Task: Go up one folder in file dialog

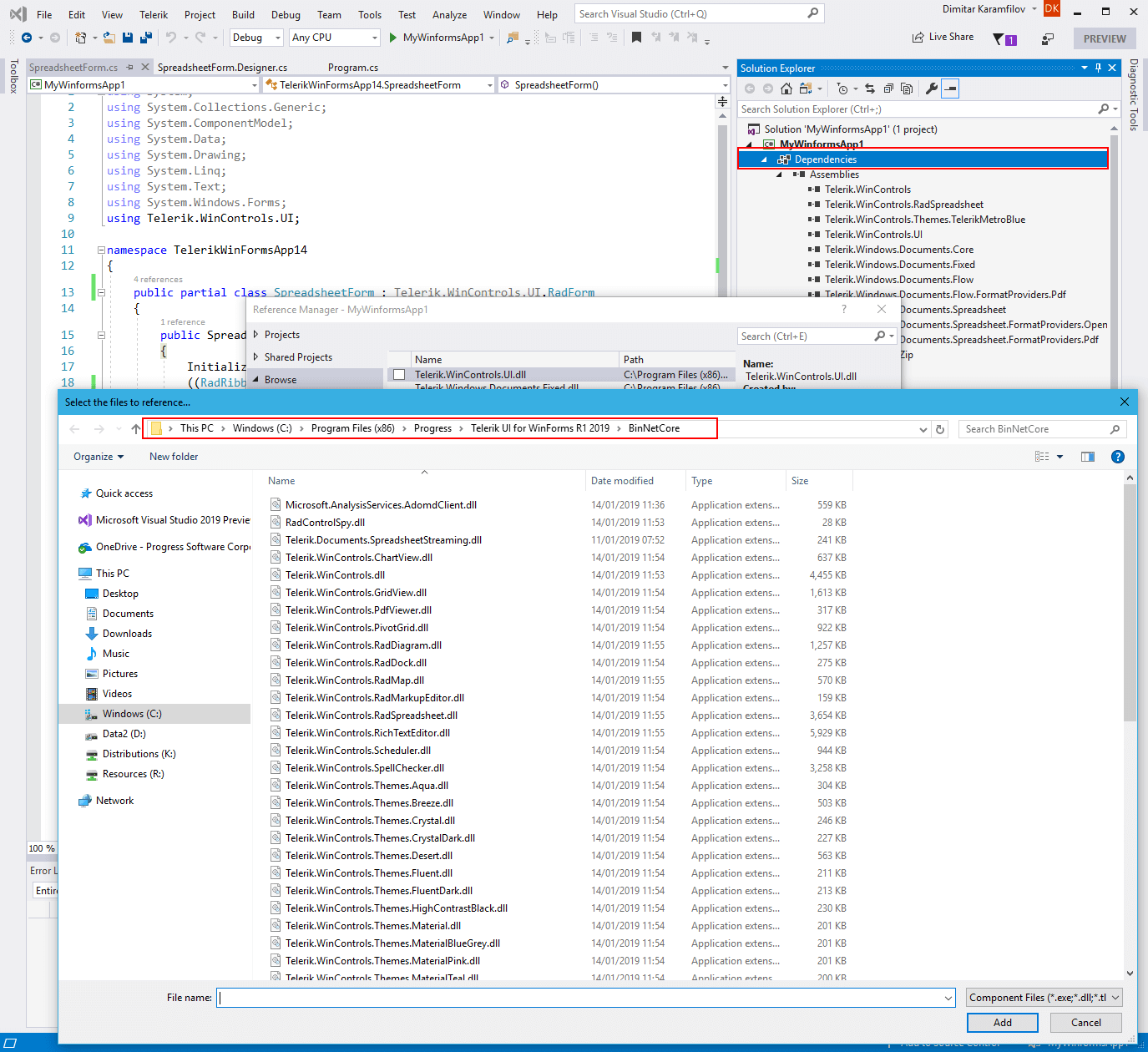Action: [x=136, y=429]
